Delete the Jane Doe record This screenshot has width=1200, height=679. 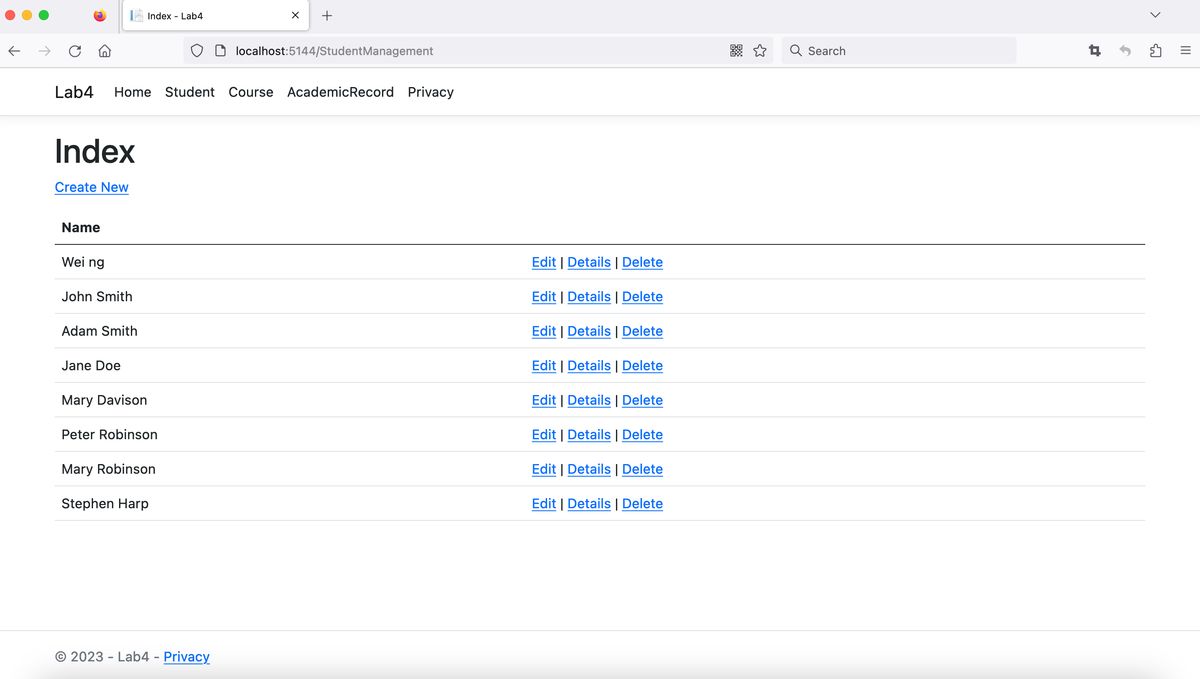[642, 366]
